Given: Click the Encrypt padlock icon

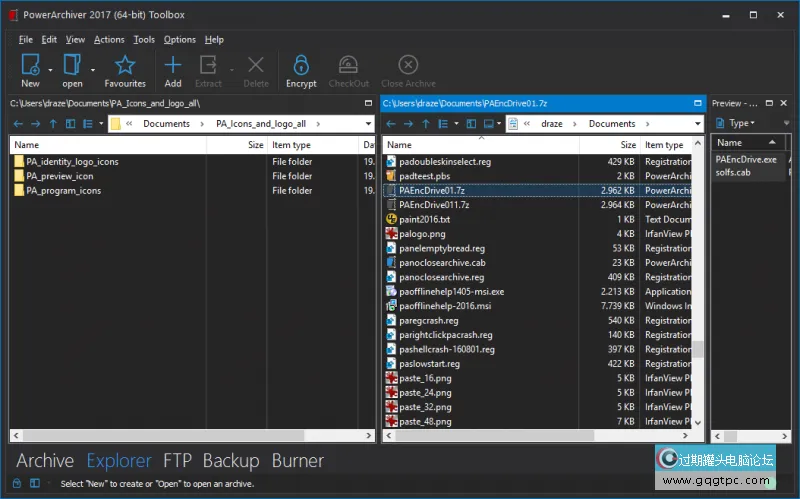Looking at the screenshot, I should coord(300,66).
